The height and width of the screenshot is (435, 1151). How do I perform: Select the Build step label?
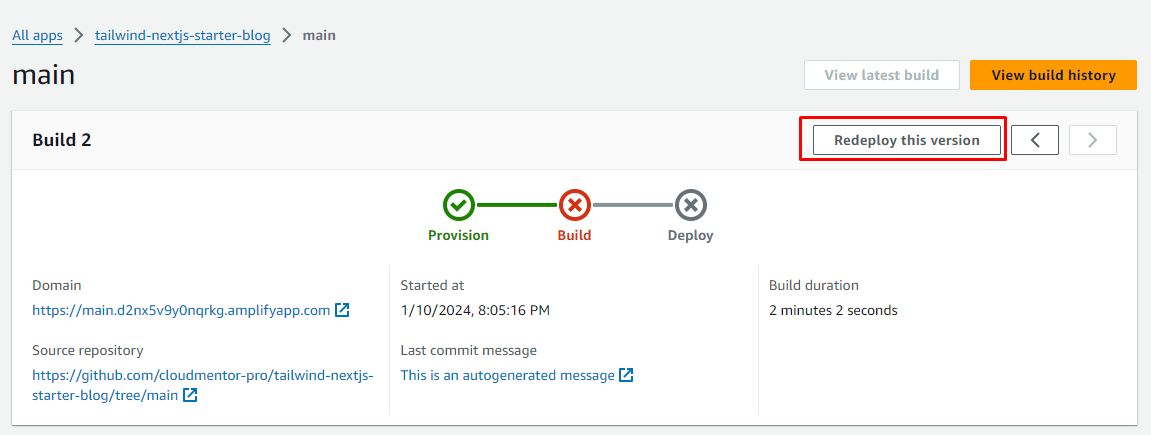pyautogui.click(x=574, y=236)
